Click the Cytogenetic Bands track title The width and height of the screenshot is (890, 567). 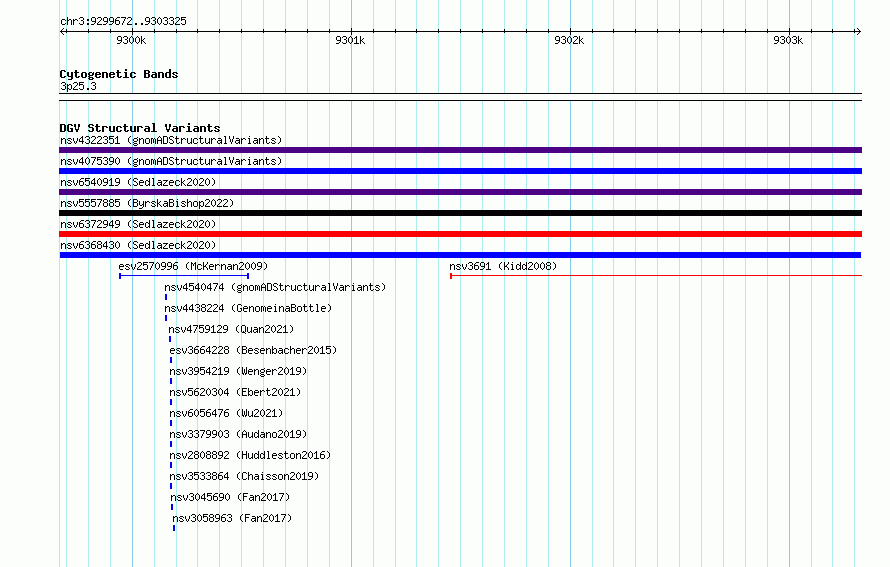[x=119, y=74]
